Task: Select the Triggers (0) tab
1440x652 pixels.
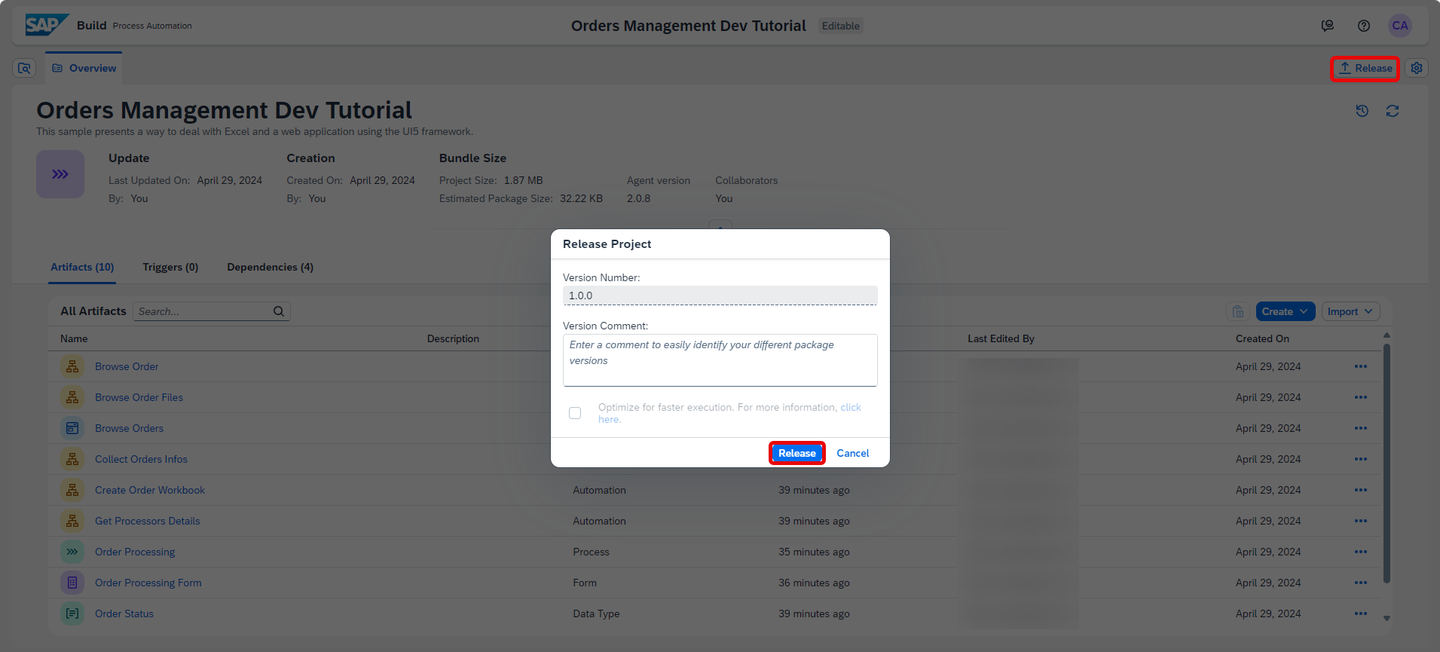Action: click(x=170, y=268)
